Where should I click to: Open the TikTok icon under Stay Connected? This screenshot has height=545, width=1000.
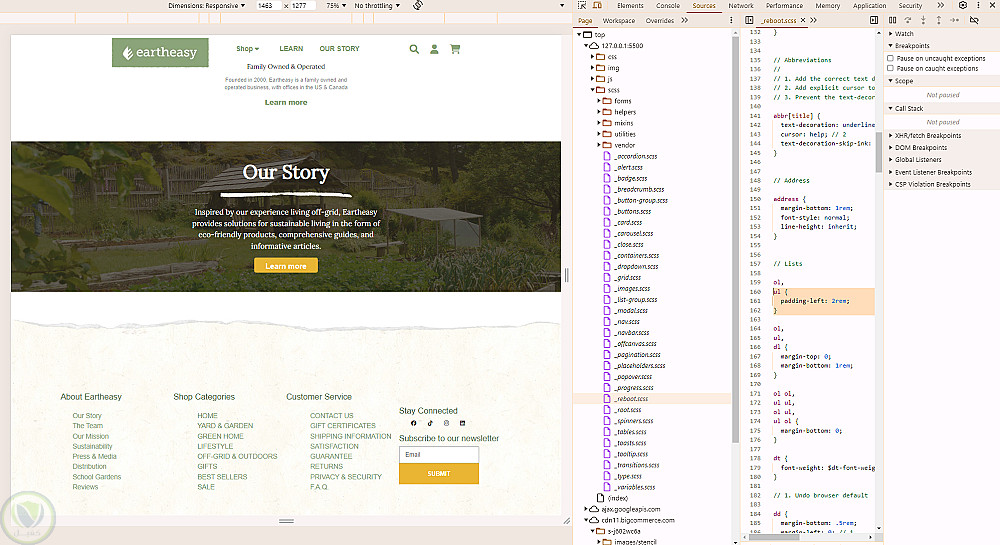tap(430, 423)
